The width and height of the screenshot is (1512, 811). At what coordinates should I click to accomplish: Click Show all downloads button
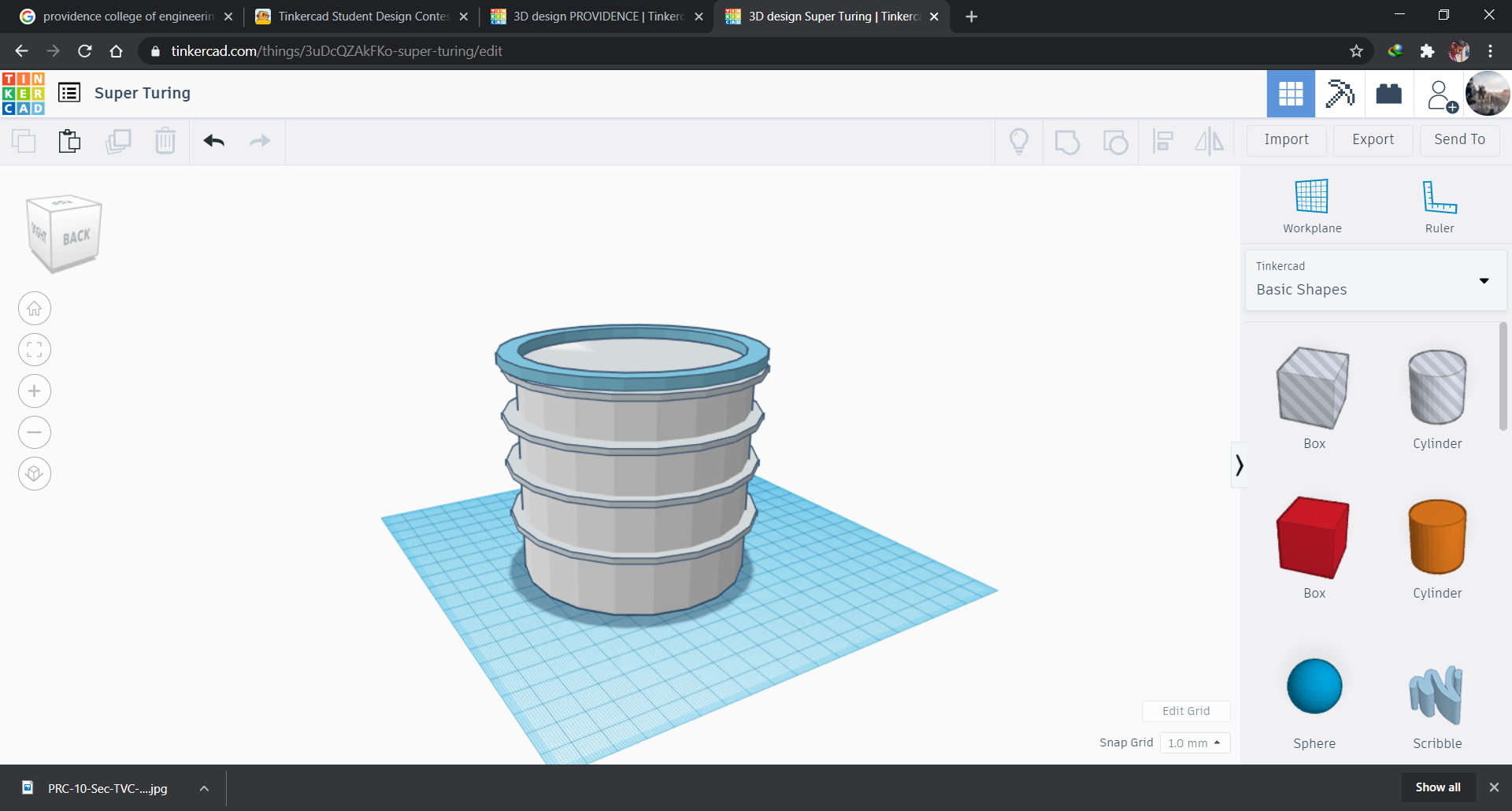pos(1438,787)
